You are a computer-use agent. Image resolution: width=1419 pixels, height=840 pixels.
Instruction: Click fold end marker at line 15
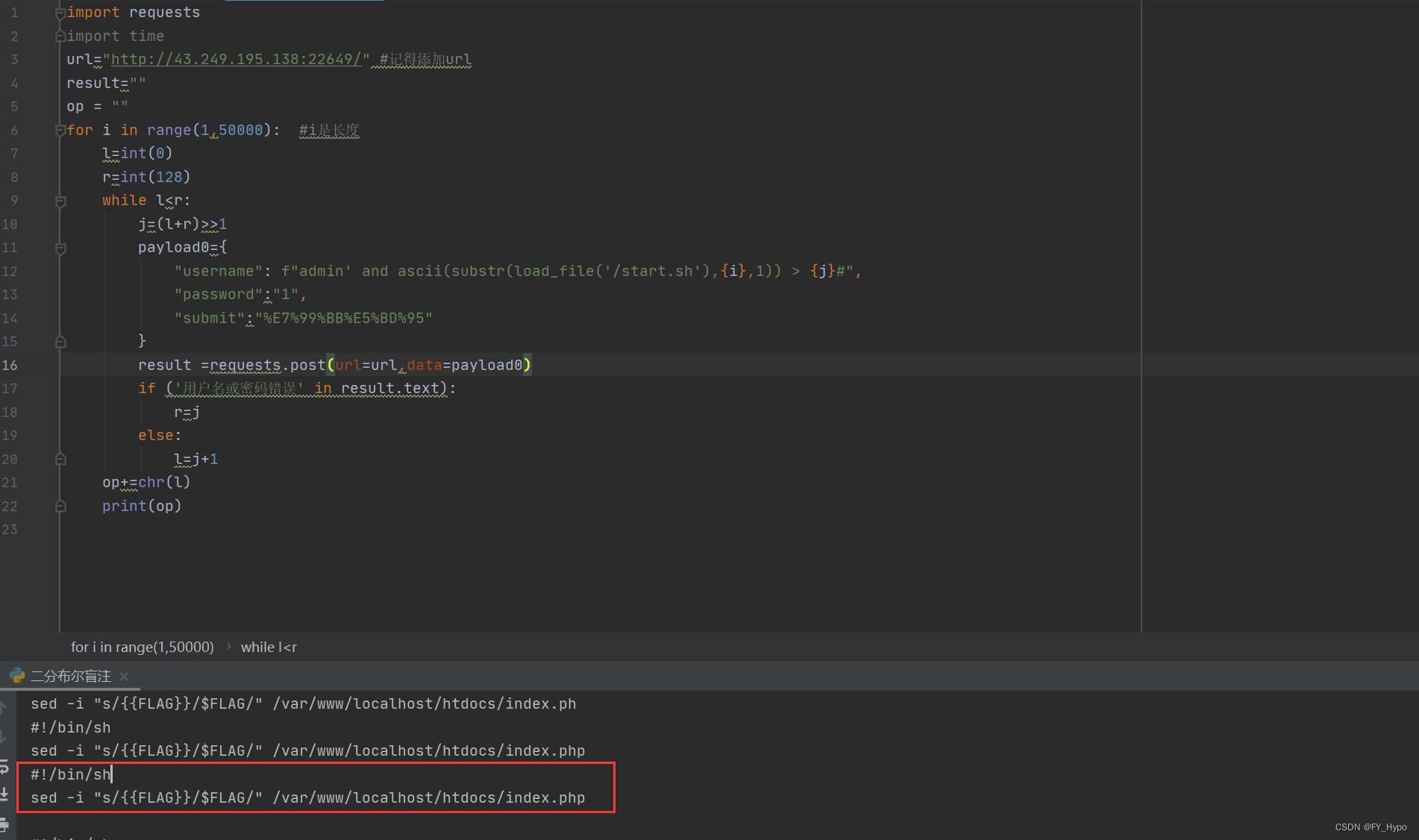tap(60, 342)
